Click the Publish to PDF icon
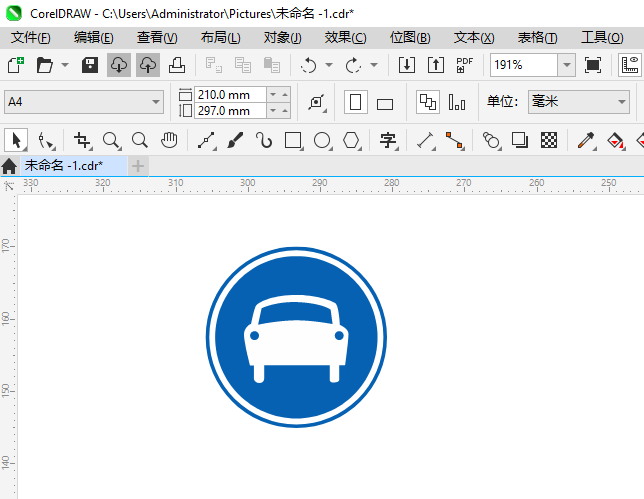The image size is (644, 499). (x=464, y=65)
